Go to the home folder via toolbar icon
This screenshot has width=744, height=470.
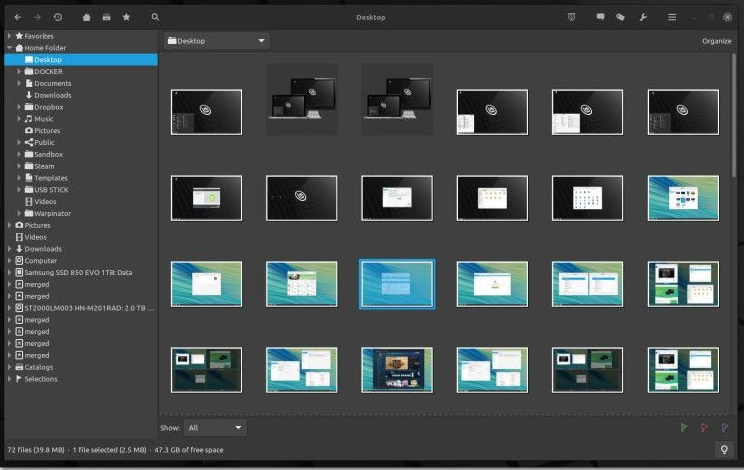86,17
